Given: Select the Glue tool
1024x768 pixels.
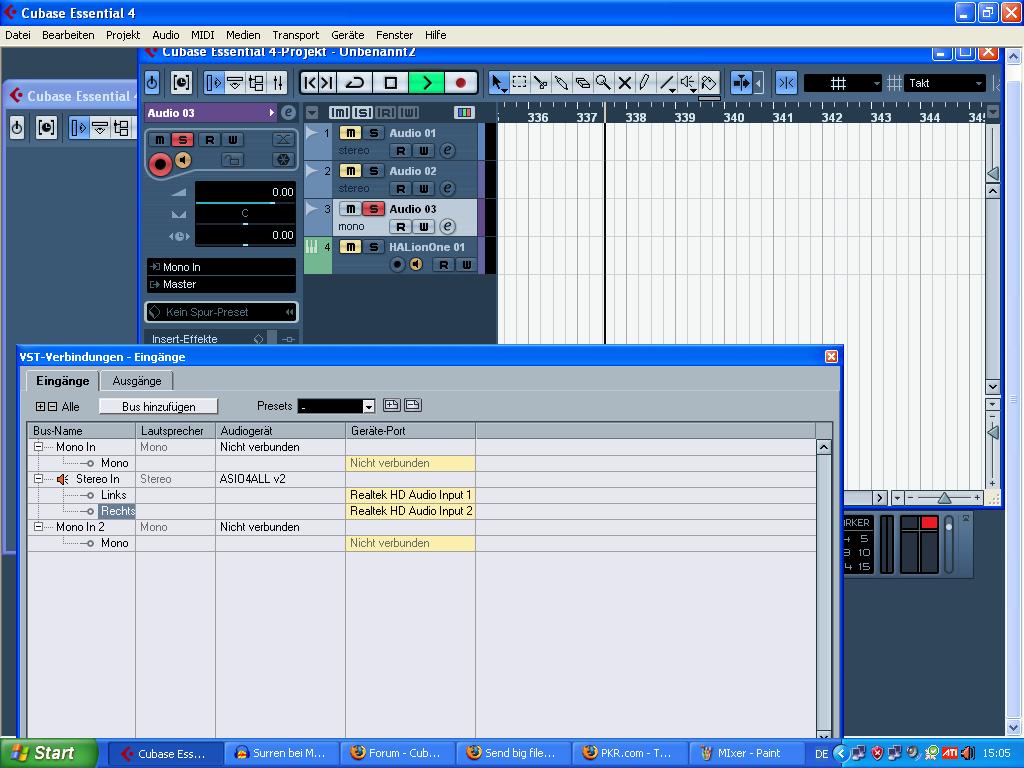Looking at the screenshot, I should coord(561,83).
